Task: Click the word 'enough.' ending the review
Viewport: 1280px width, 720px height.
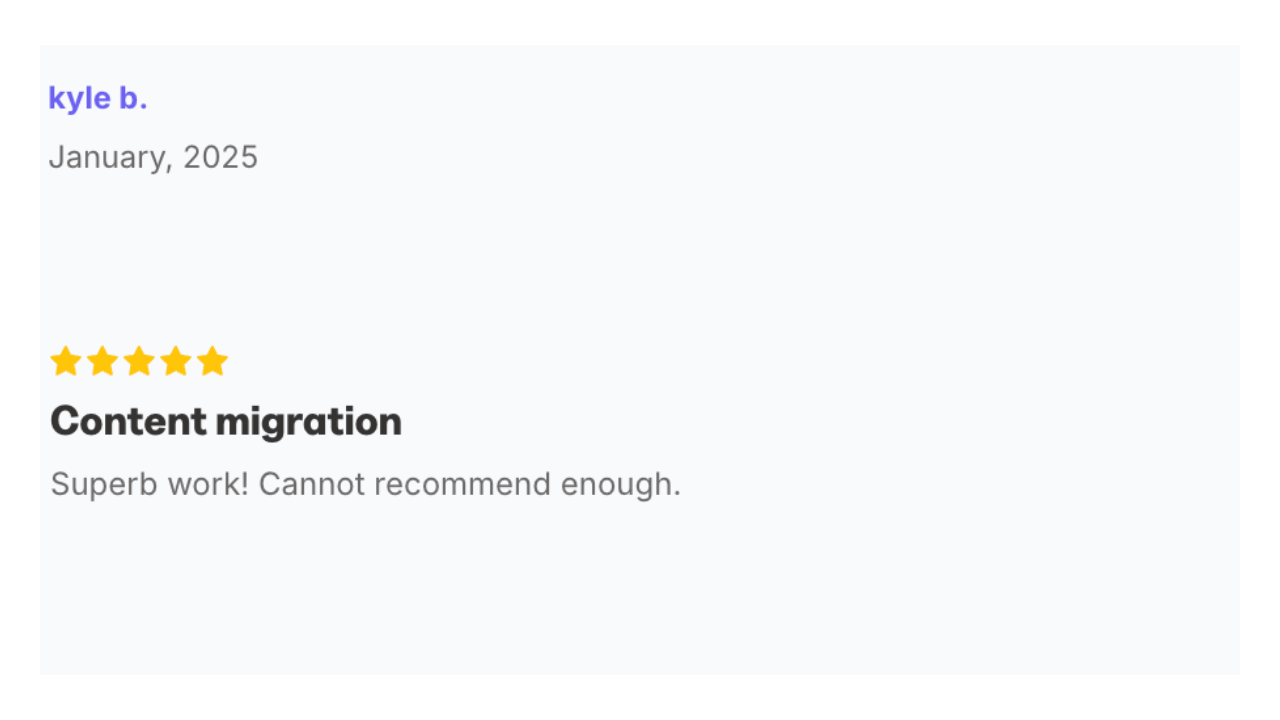Action: pyautogui.click(x=621, y=484)
